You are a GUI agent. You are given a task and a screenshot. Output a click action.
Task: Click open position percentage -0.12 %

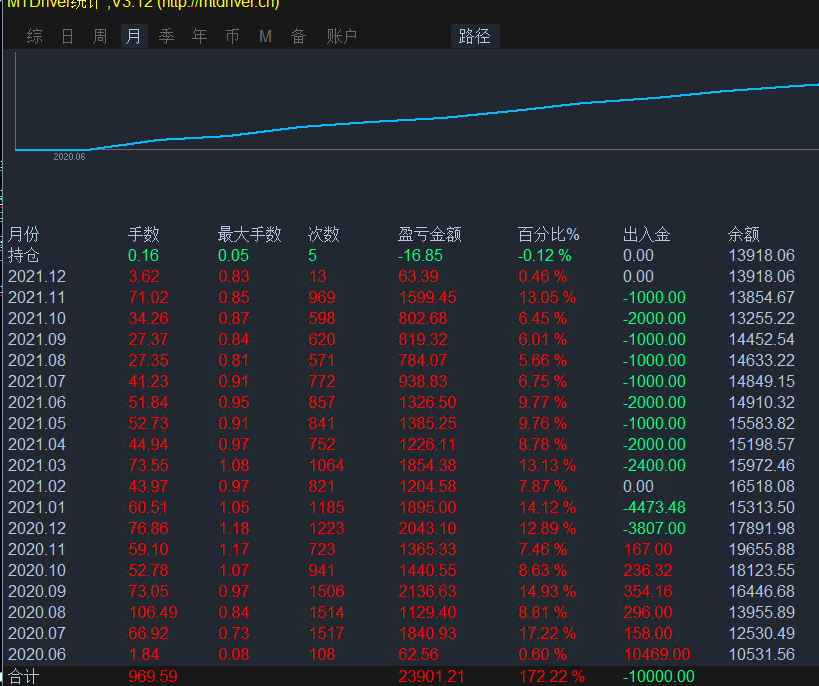point(544,255)
